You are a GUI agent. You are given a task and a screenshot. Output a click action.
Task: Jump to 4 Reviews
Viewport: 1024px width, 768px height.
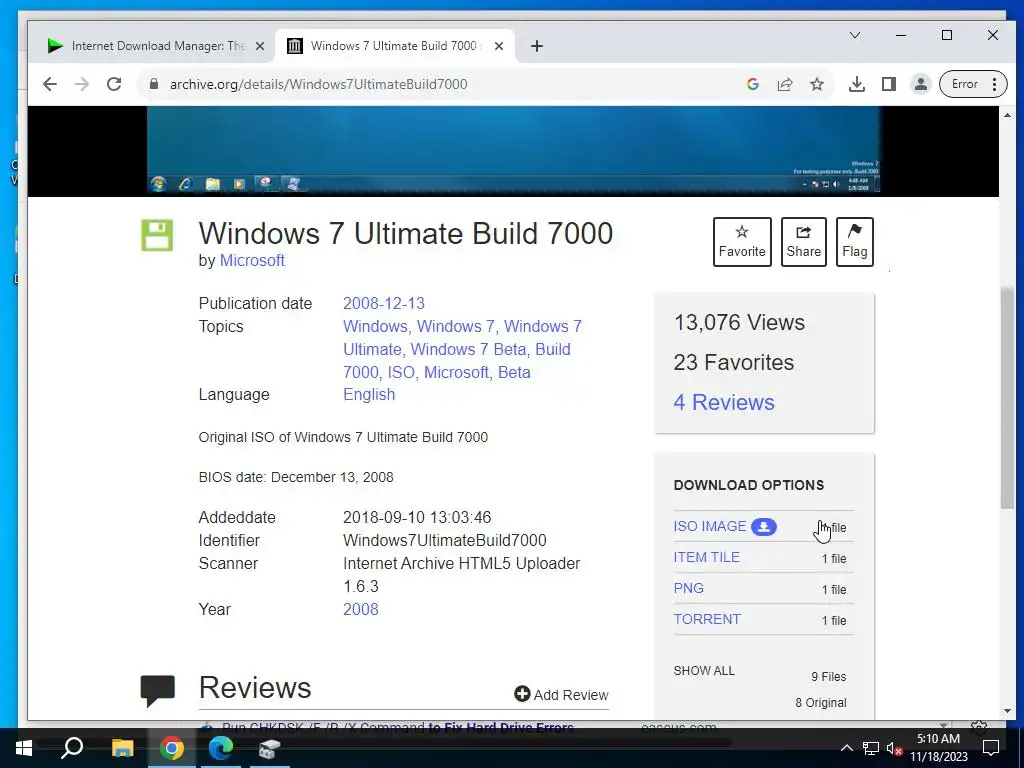(x=724, y=402)
